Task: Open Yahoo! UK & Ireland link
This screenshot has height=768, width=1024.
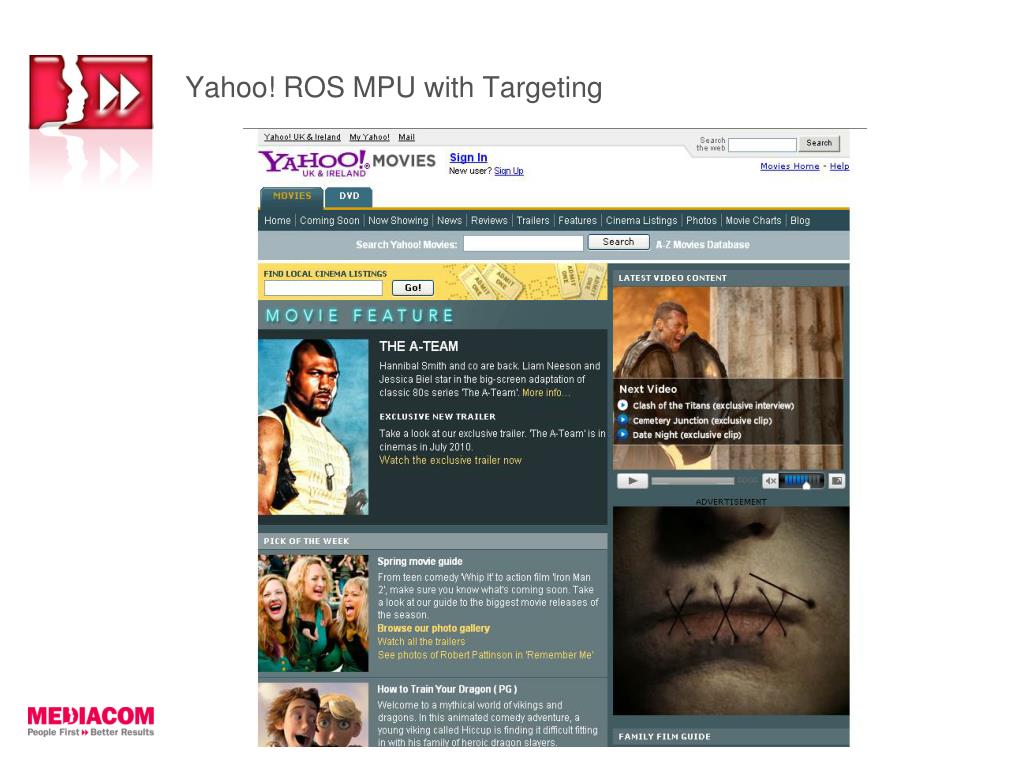Action: click(302, 137)
